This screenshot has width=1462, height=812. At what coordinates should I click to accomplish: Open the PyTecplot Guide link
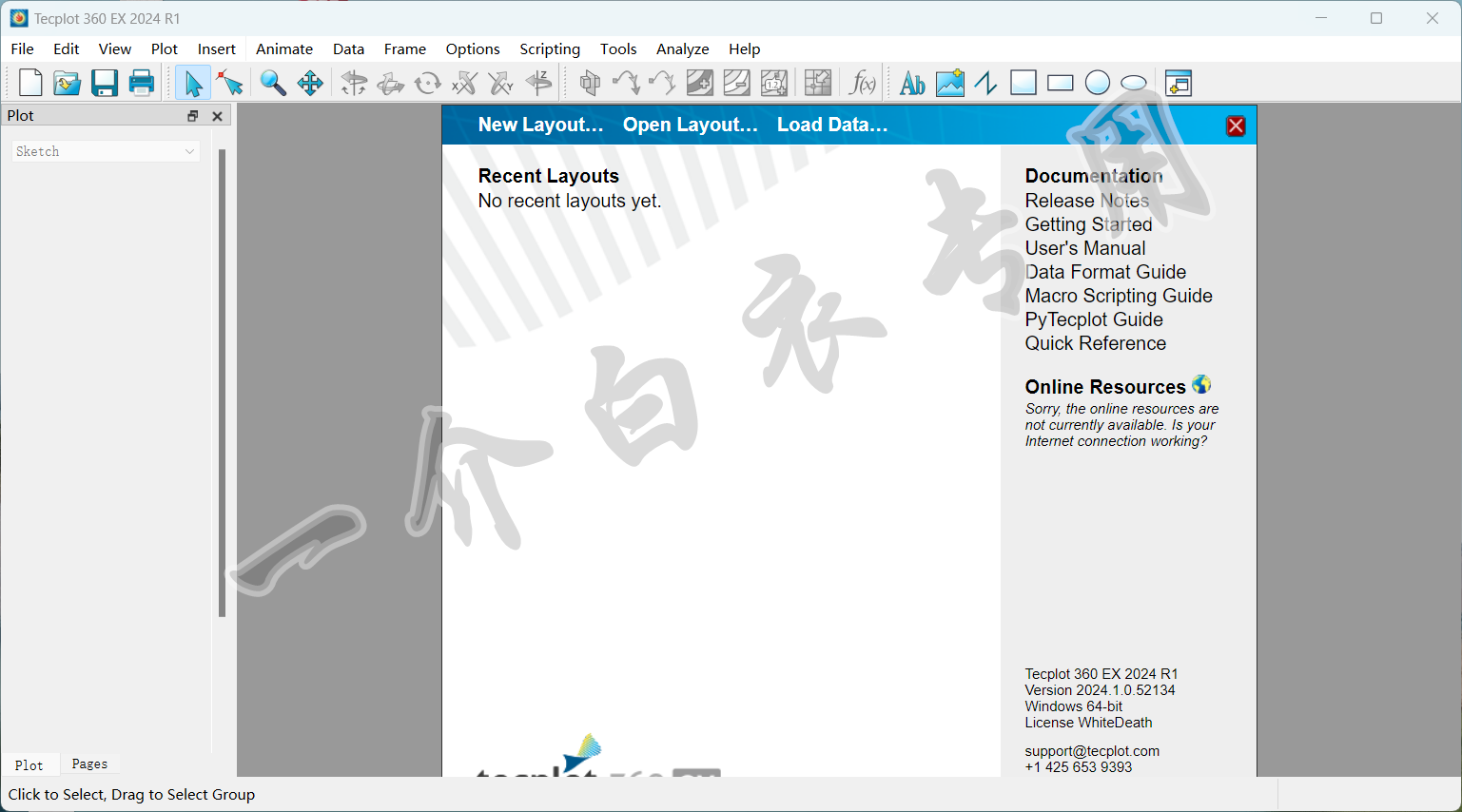1094,319
